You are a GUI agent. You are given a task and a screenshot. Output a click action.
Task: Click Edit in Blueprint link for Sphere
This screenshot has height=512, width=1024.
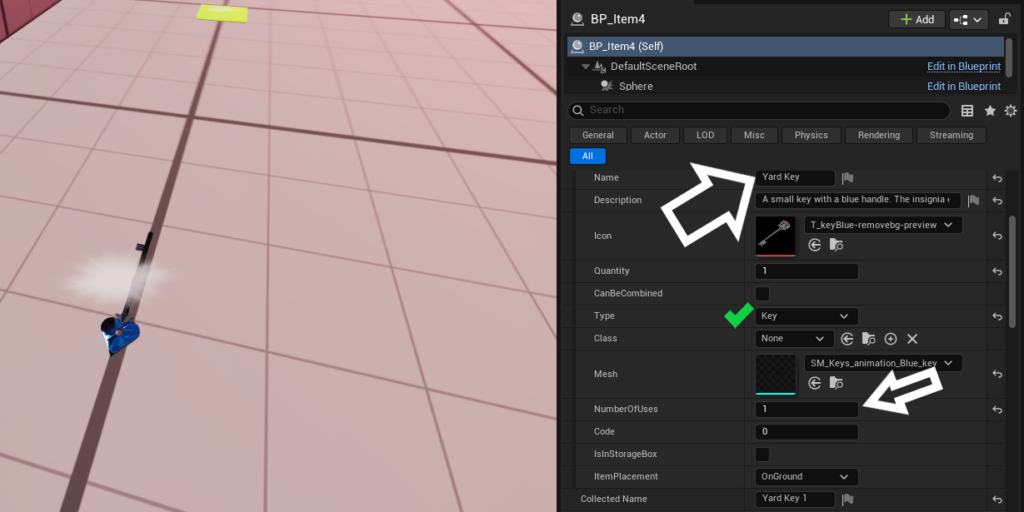963,86
